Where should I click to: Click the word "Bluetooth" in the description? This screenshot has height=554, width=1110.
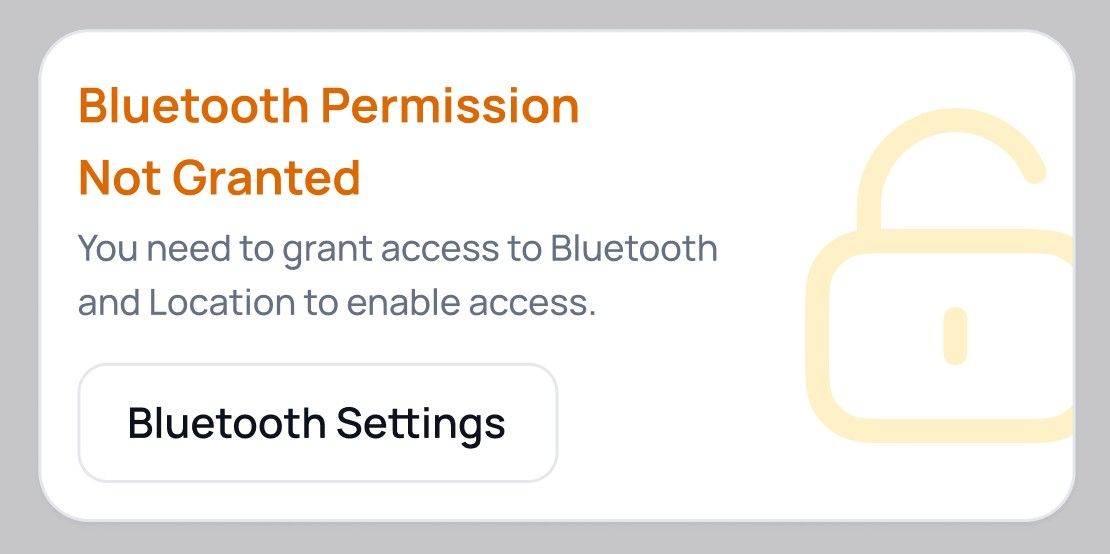(634, 247)
